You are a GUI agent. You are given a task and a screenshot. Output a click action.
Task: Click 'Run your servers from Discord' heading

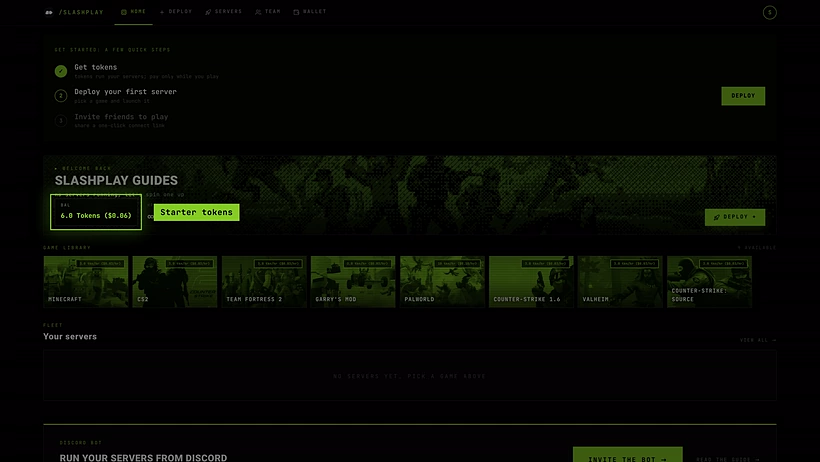point(143,457)
